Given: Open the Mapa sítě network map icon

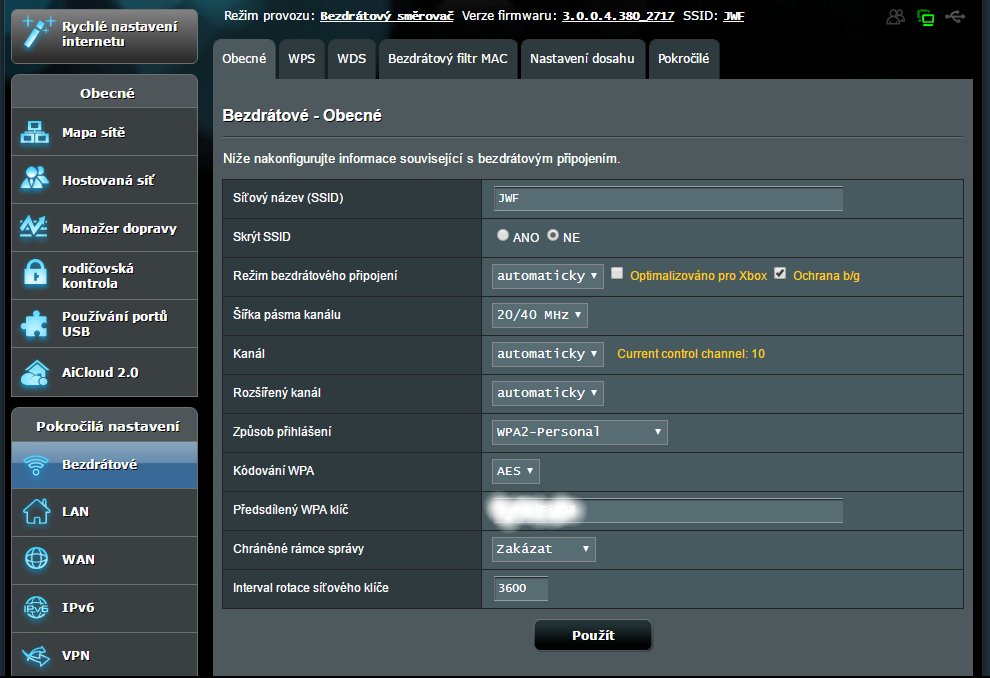Looking at the screenshot, I should pyautogui.click(x=35, y=133).
